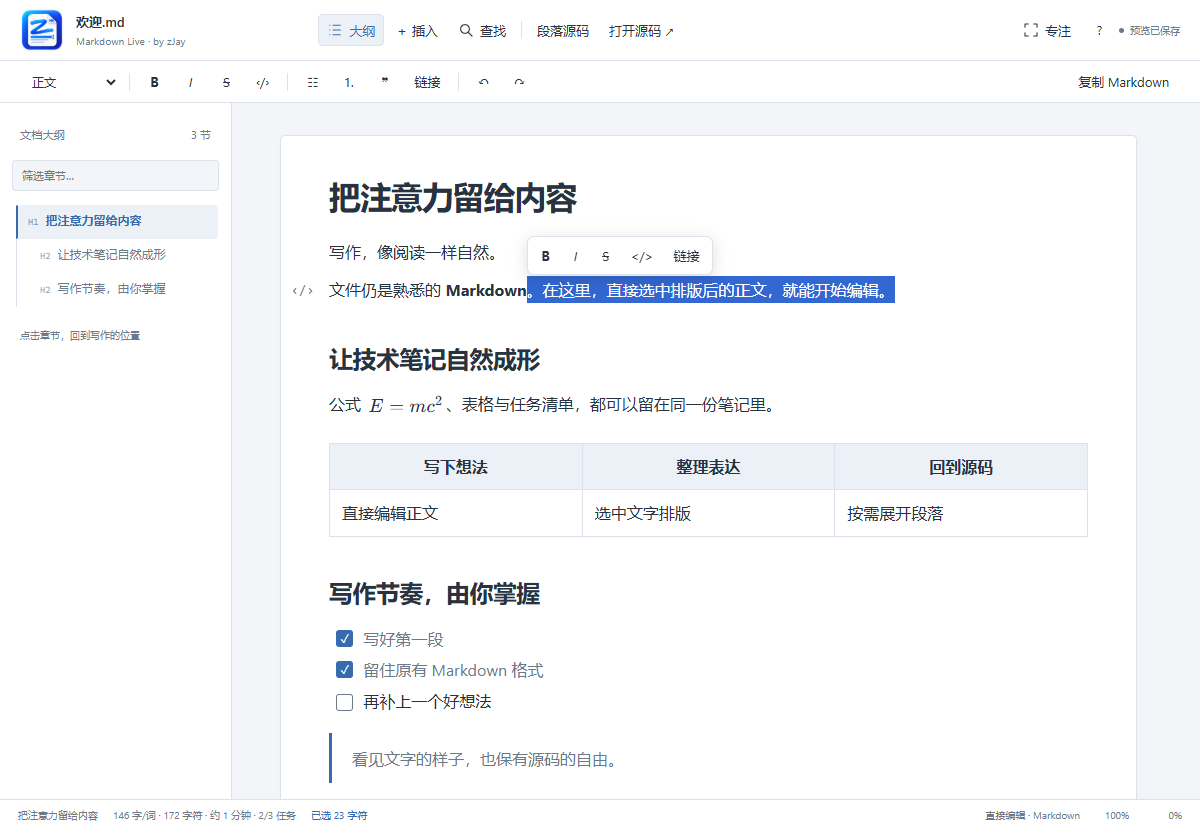Click the E = mc² formula
The image size is (1200, 830).
click(x=405, y=405)
